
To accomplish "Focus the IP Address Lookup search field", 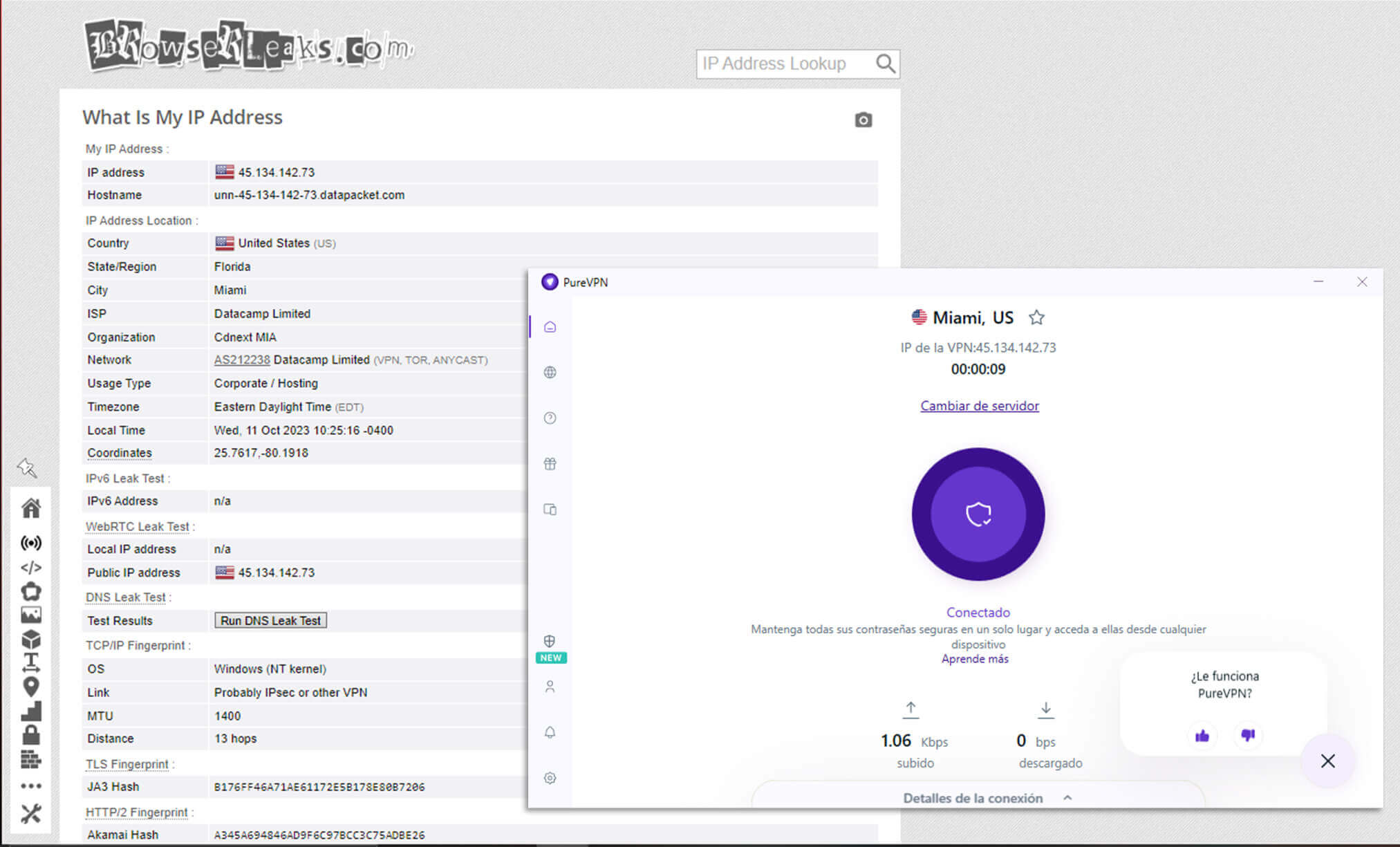I will 785,64.
